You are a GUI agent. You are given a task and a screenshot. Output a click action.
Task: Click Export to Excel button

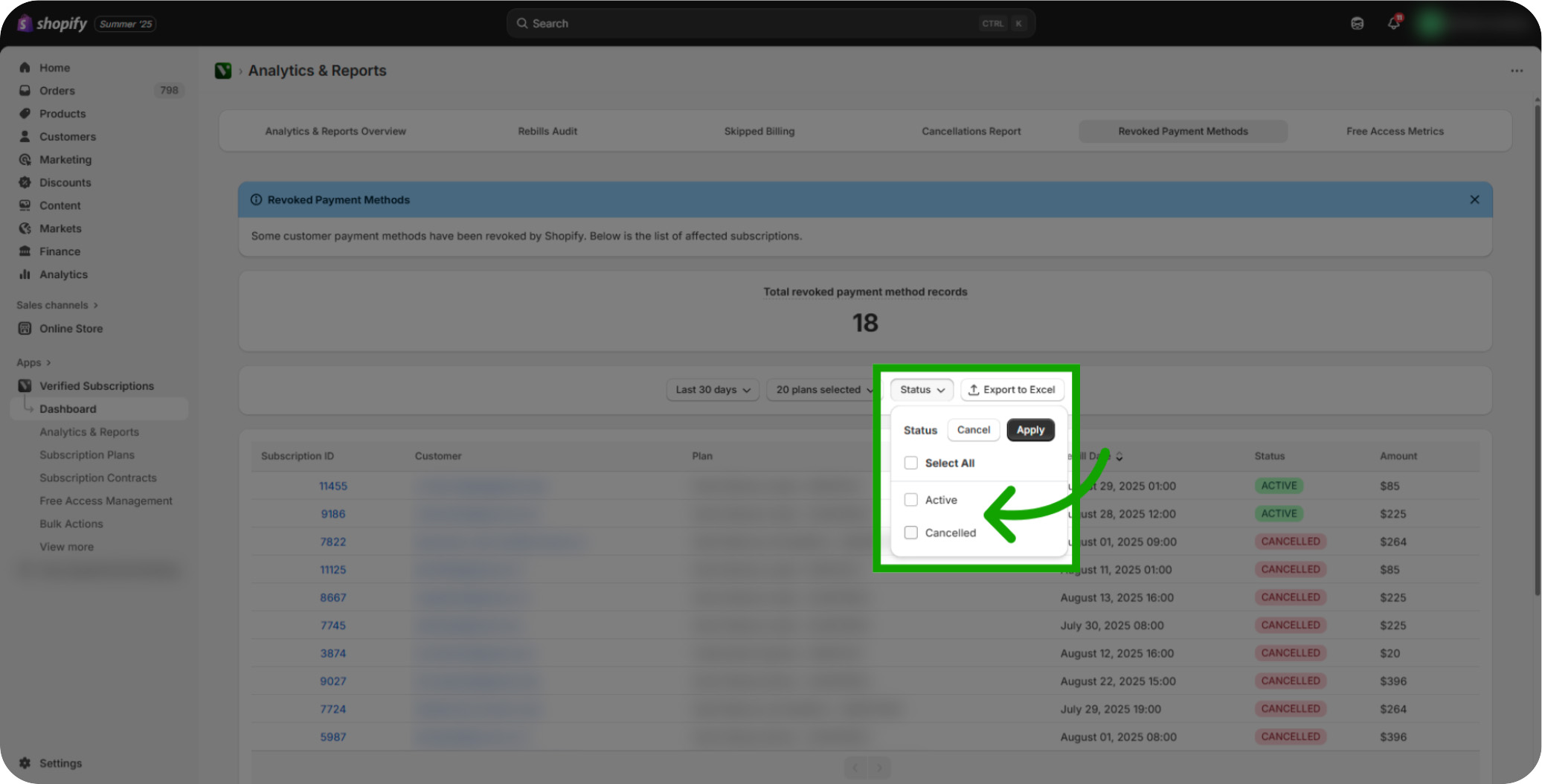[1012, 390]
